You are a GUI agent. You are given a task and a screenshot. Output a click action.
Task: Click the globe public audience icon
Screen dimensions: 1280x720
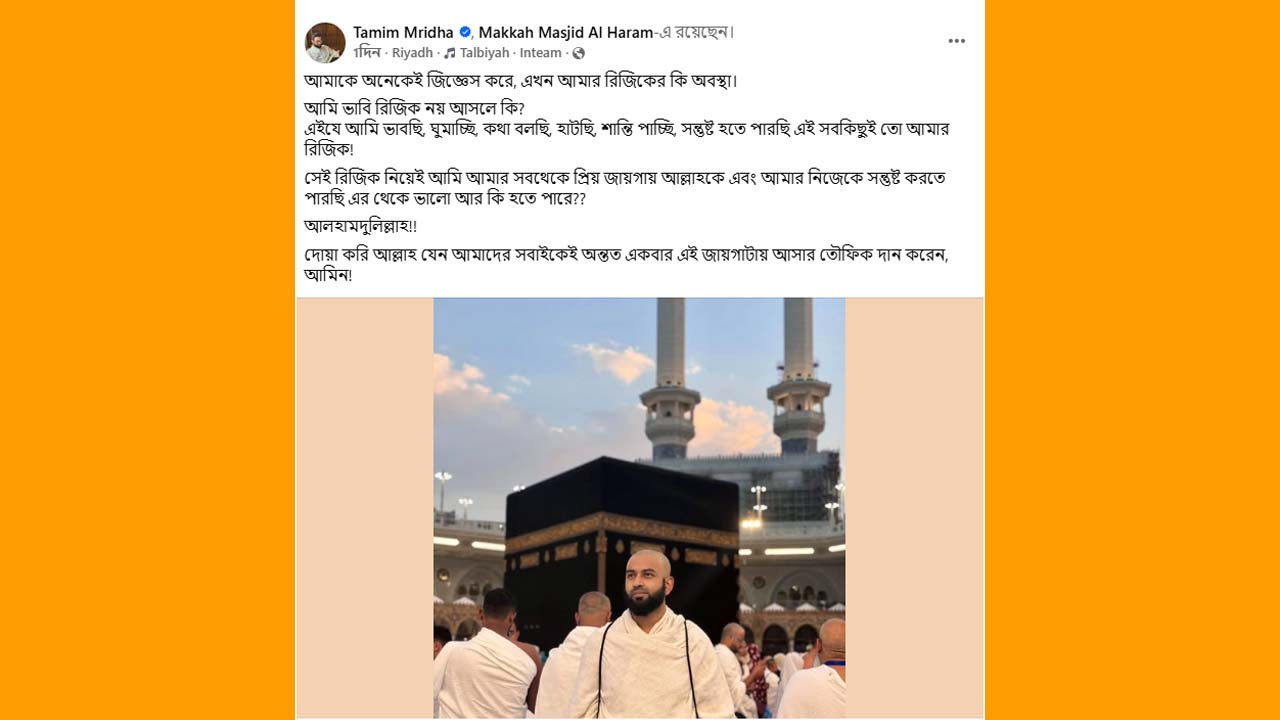click(578, 53)
